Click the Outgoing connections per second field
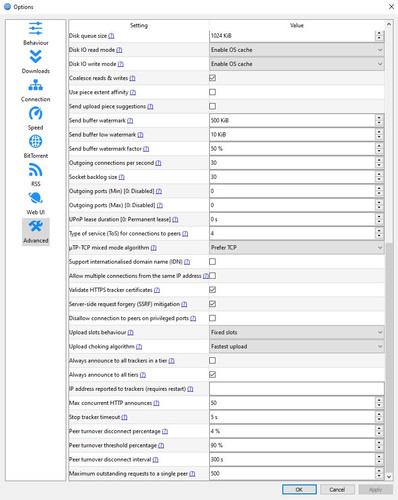398x500 pixels. [292, 163]
